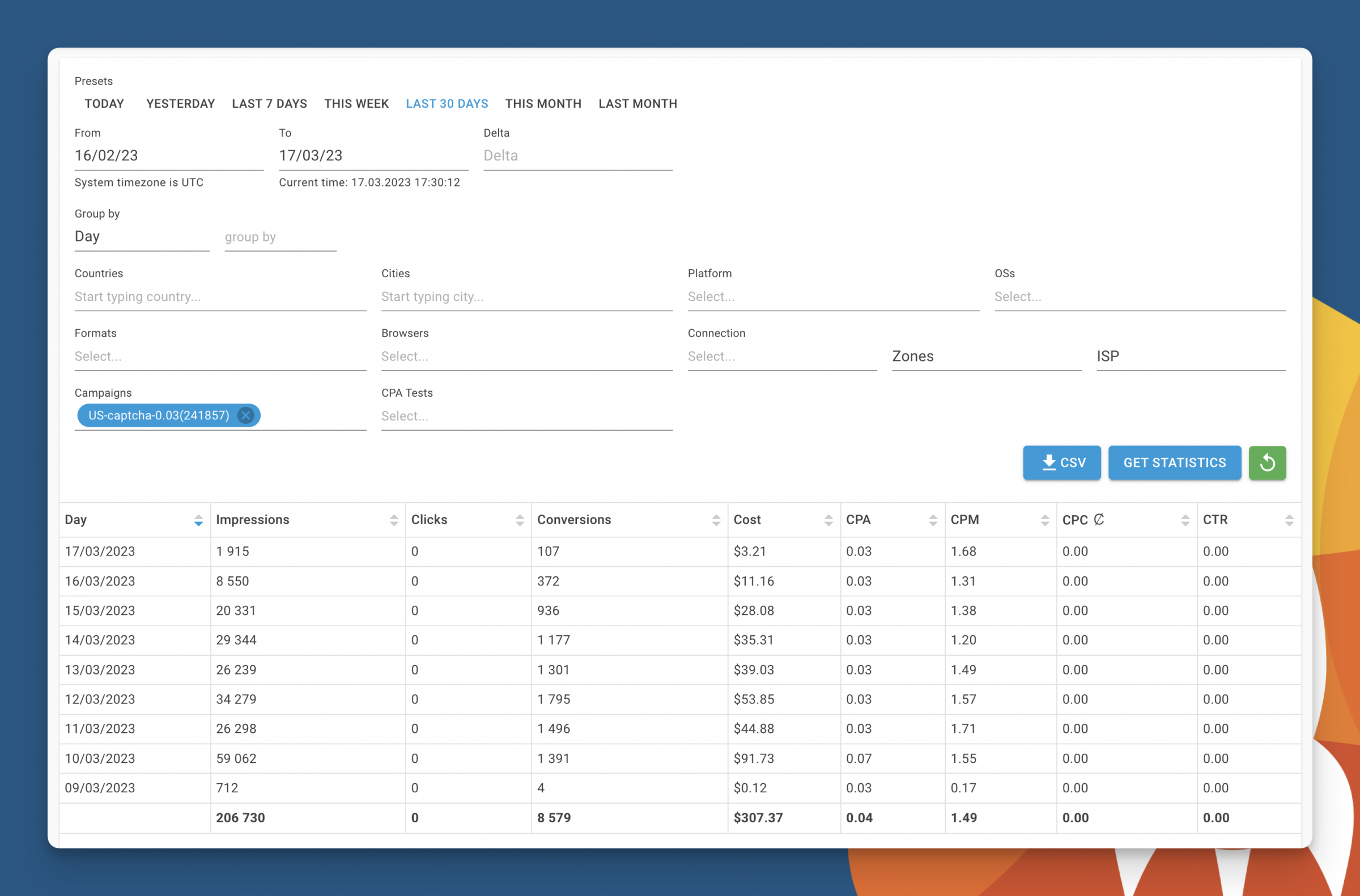
Task: Select the LAST 30 DAYS preset
Action: tap(447, 104)
